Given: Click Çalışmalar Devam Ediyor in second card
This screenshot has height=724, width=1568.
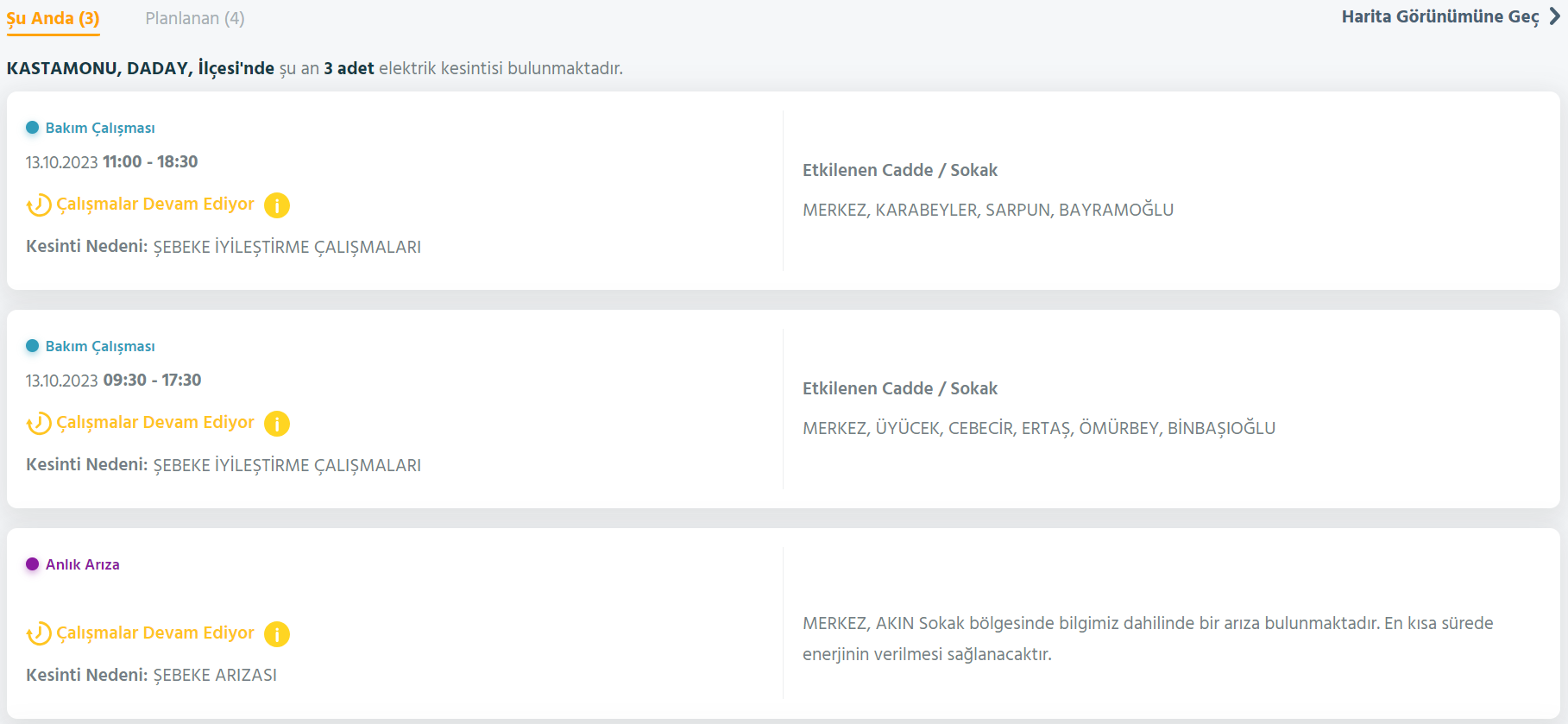Looking at the screenshot, I should point(155,423).
